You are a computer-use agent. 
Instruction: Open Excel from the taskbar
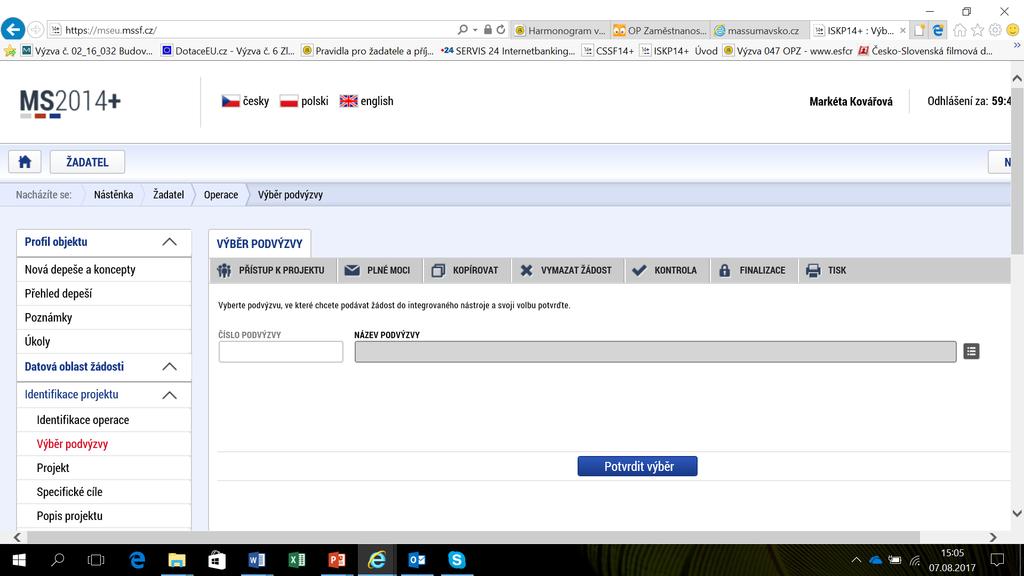(x=296, y=560)
